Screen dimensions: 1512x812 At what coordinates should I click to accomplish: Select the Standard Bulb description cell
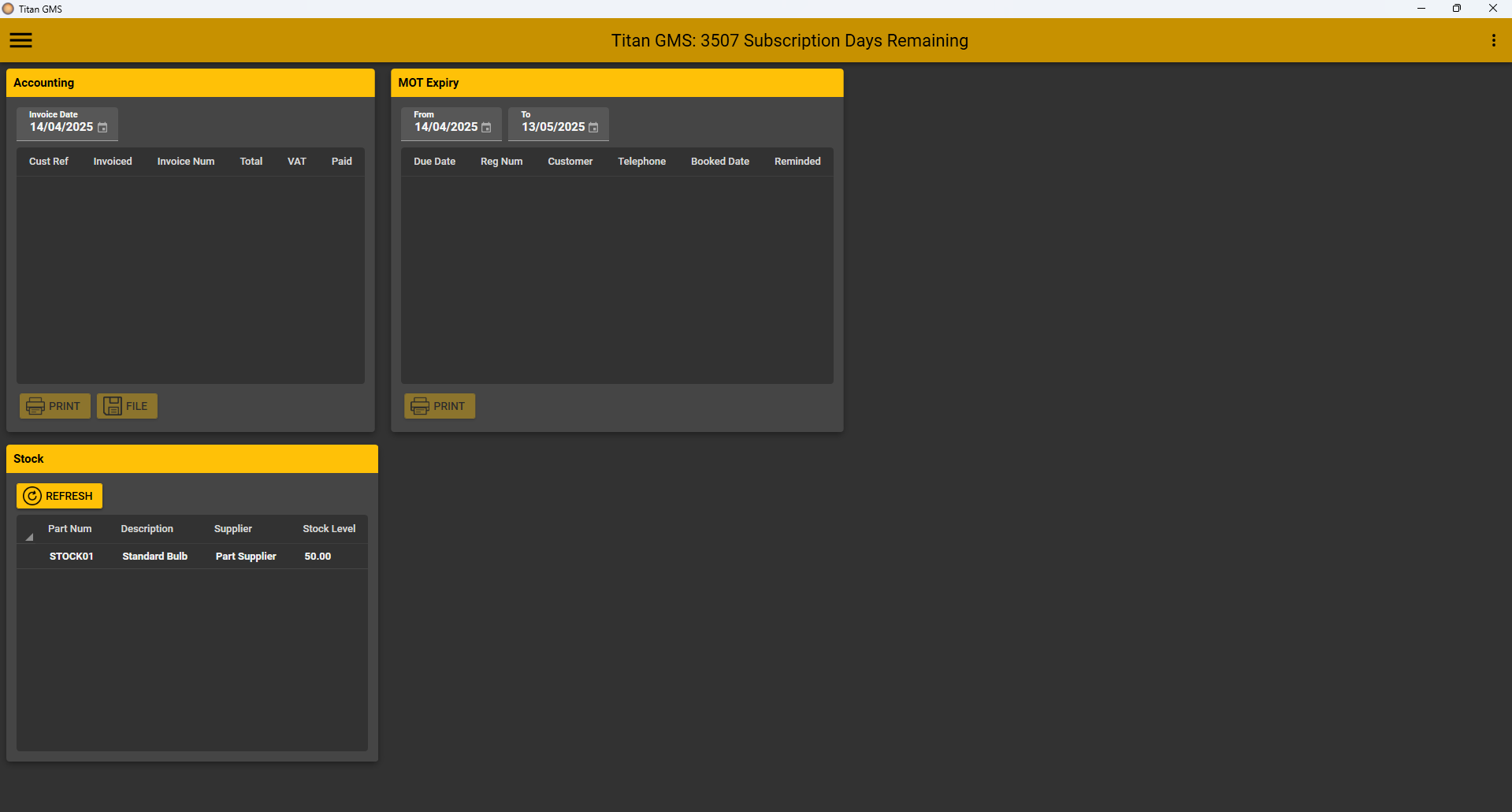click(x=155, y=557)
